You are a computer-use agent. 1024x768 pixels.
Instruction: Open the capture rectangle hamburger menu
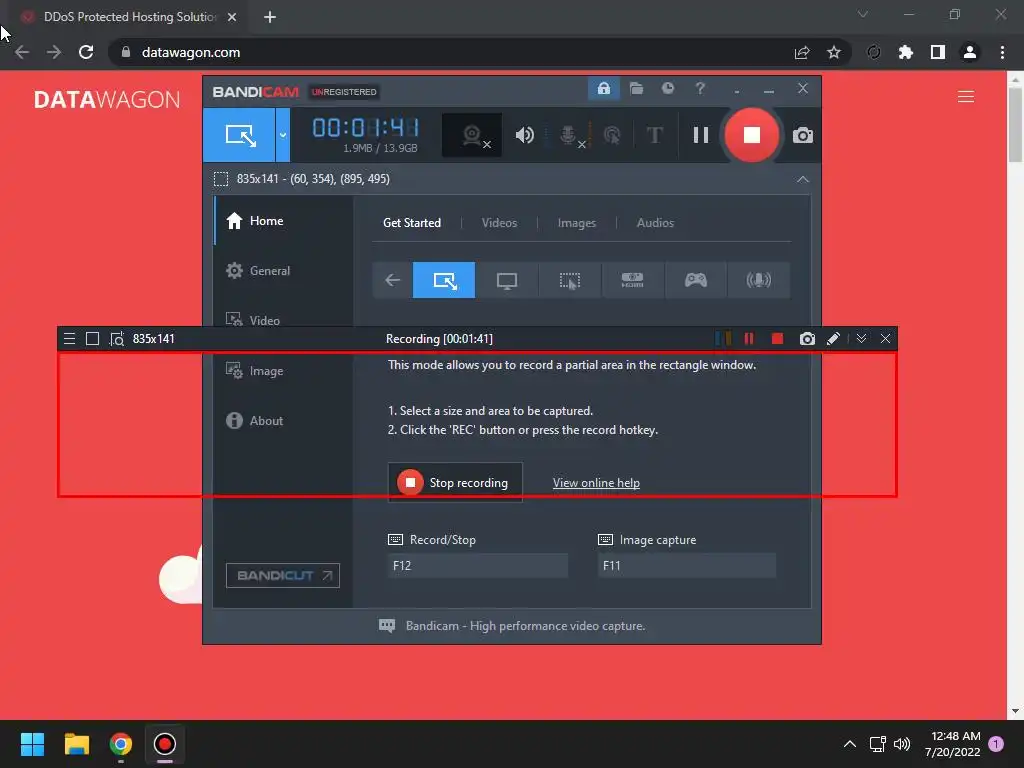click(x=69, y=338)
